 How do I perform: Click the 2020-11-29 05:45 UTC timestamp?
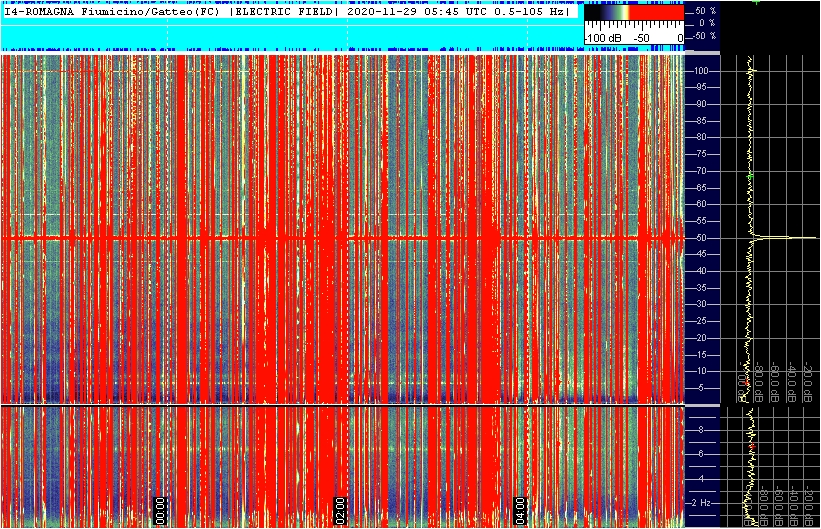[416, 12]
